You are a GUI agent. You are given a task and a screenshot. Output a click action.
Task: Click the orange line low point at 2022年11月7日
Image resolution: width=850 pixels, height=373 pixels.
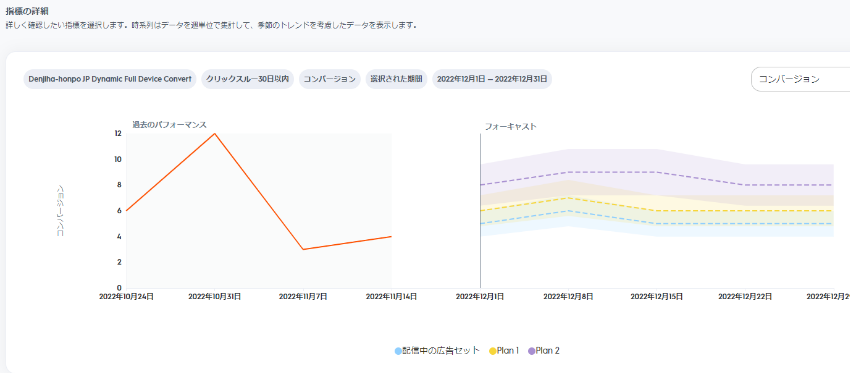coord(303,249)
